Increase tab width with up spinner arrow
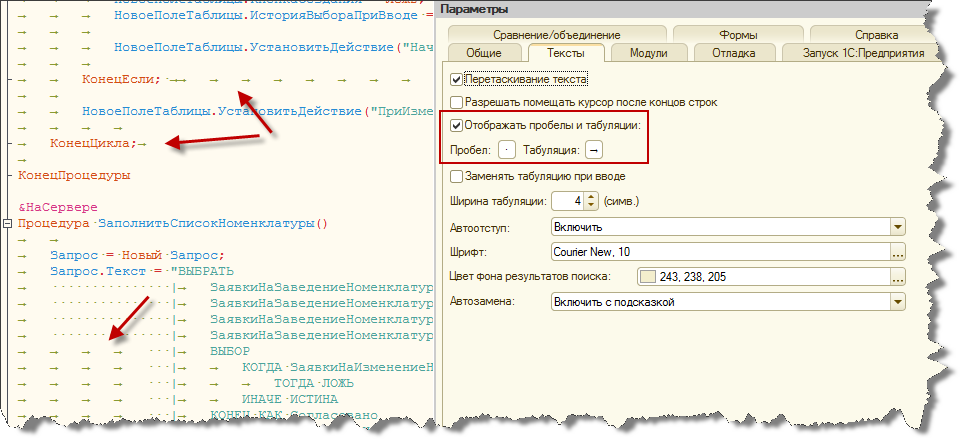The image size is (960, 439). (x=590, y=196)
